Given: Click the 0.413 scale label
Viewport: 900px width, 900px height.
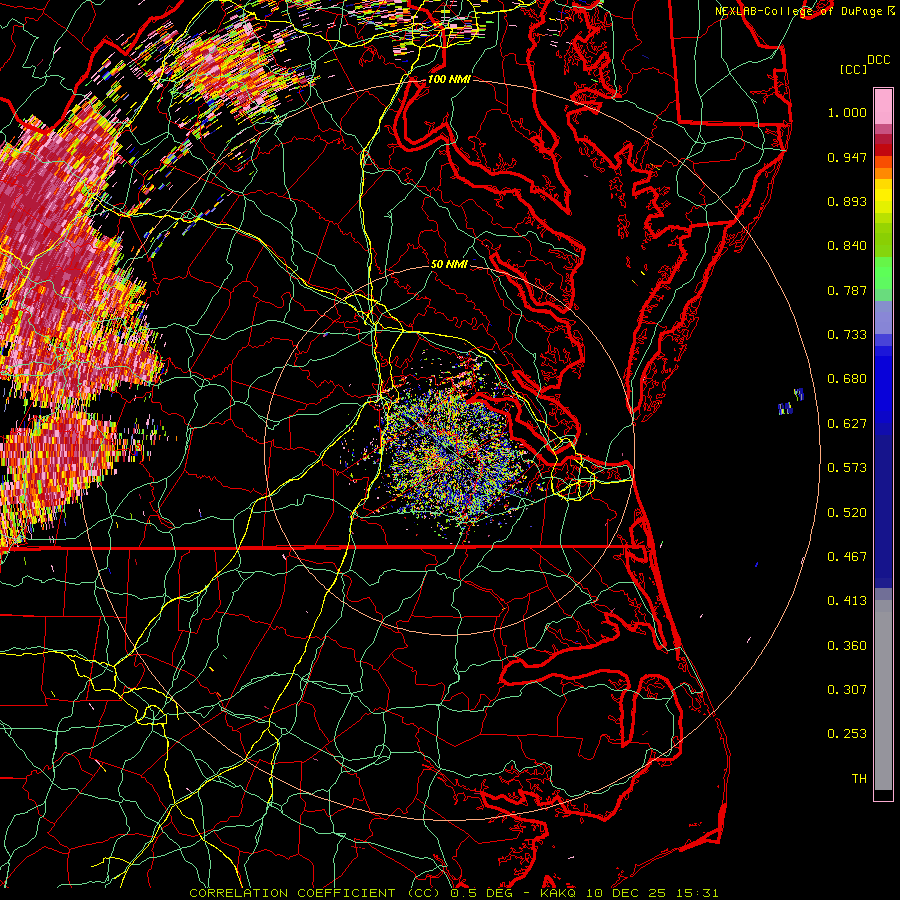Looking at the screenshot, I should click(x=847, y=601).
